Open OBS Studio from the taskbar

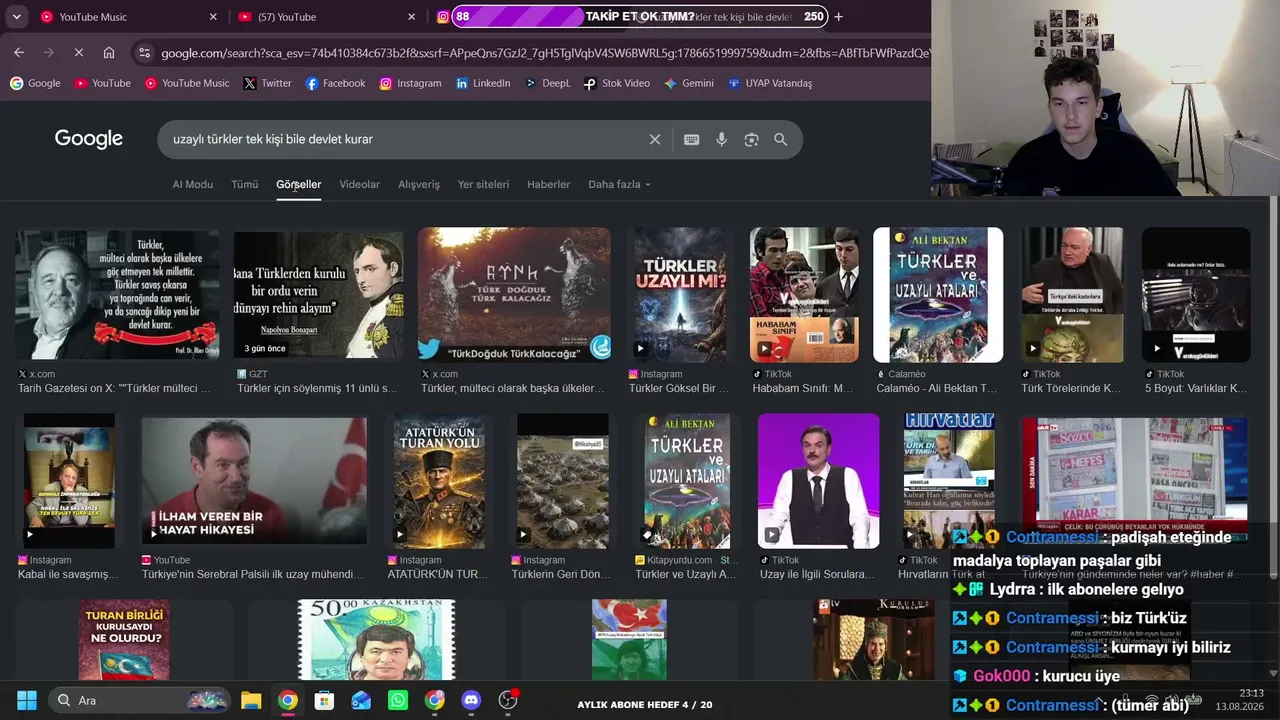508,700
